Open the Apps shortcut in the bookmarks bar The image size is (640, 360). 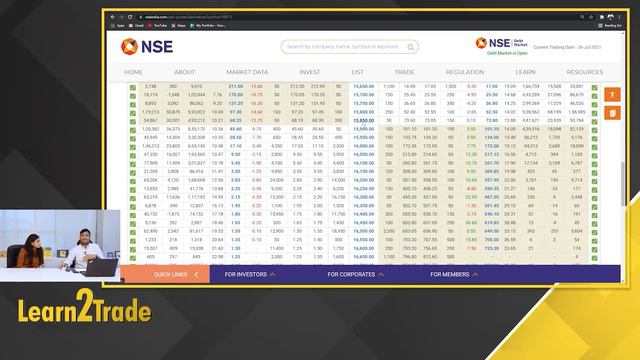coord(118,25)
